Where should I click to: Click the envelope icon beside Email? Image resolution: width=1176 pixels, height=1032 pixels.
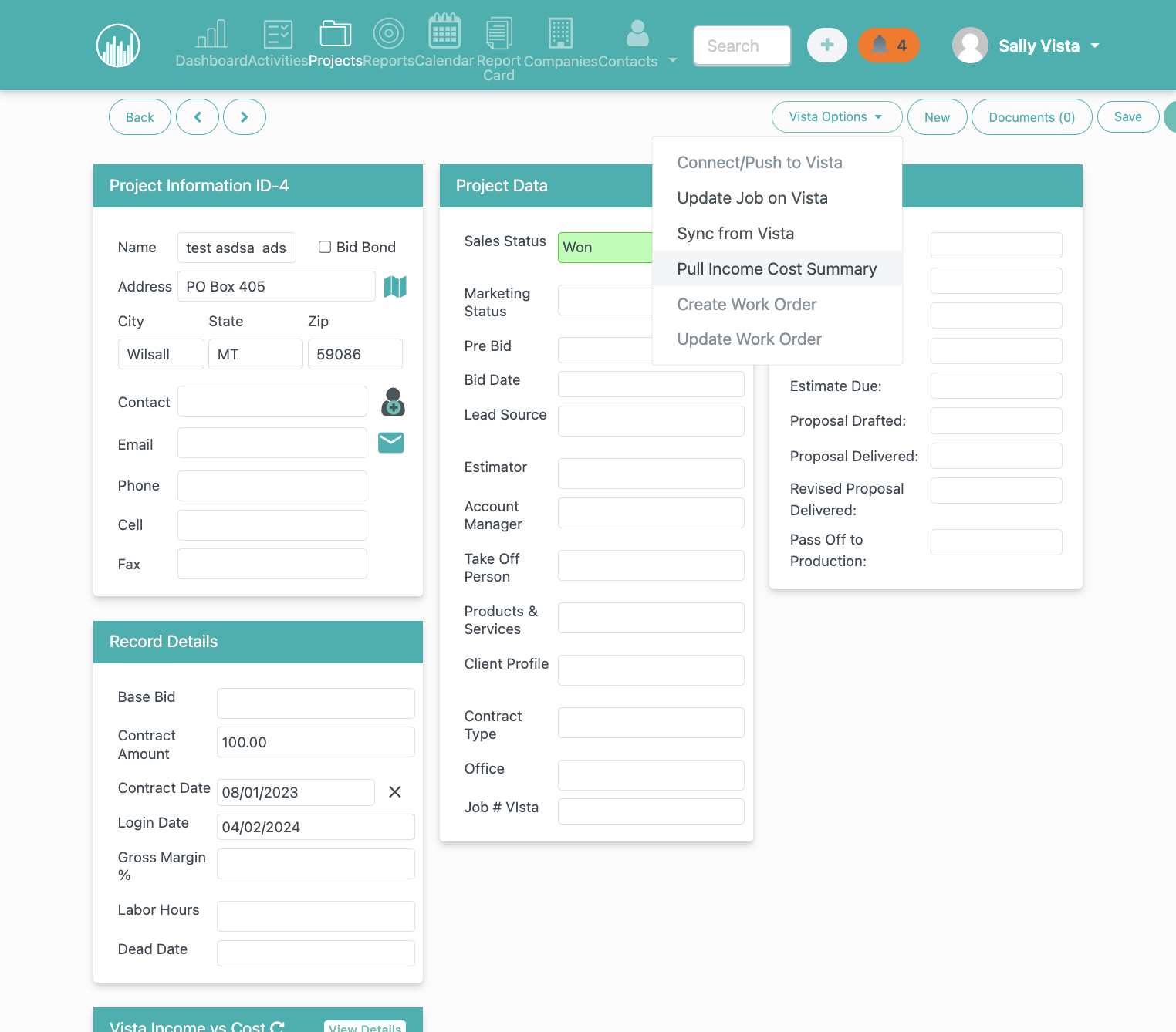coord(391,443)
